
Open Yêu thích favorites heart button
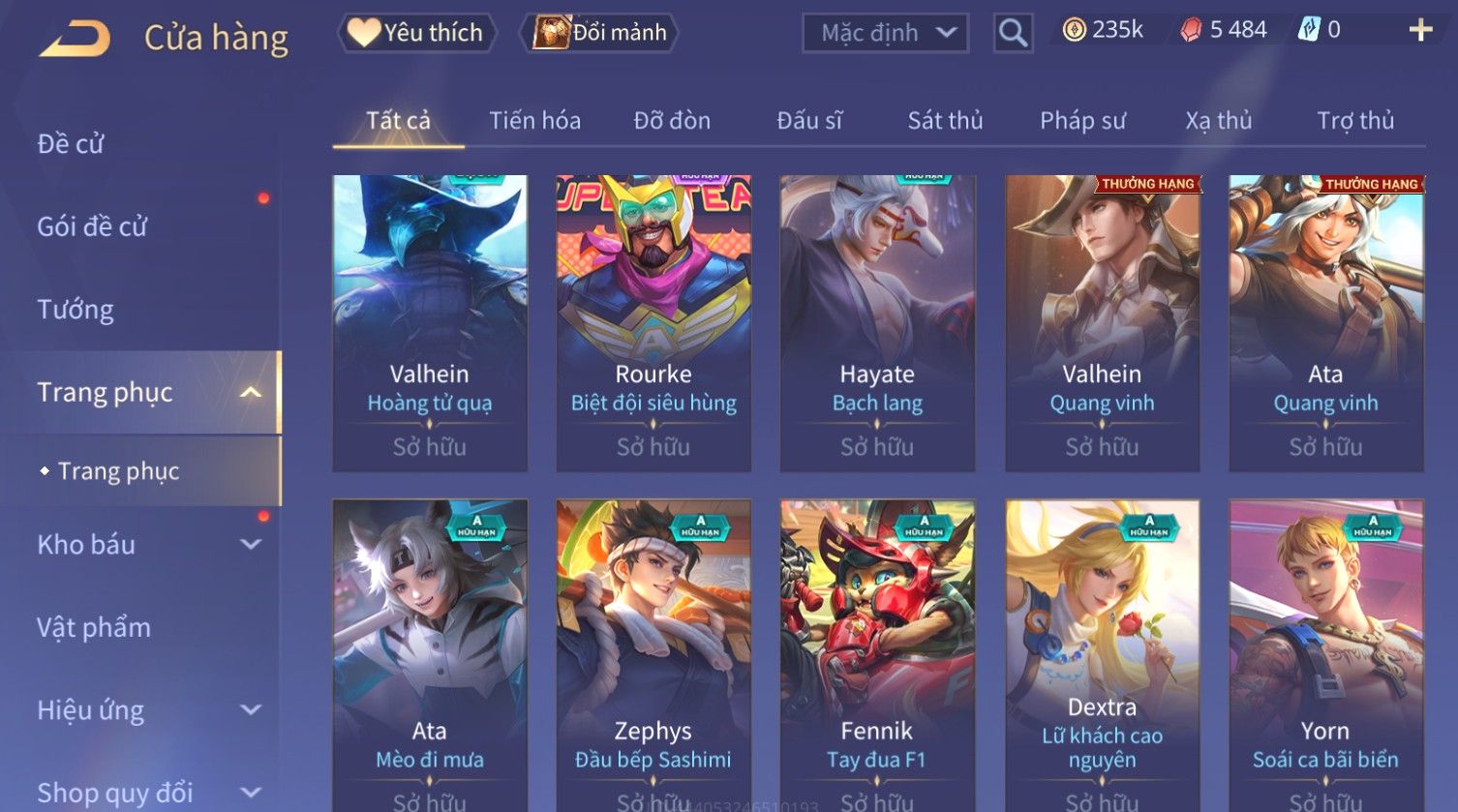[416, 33]
